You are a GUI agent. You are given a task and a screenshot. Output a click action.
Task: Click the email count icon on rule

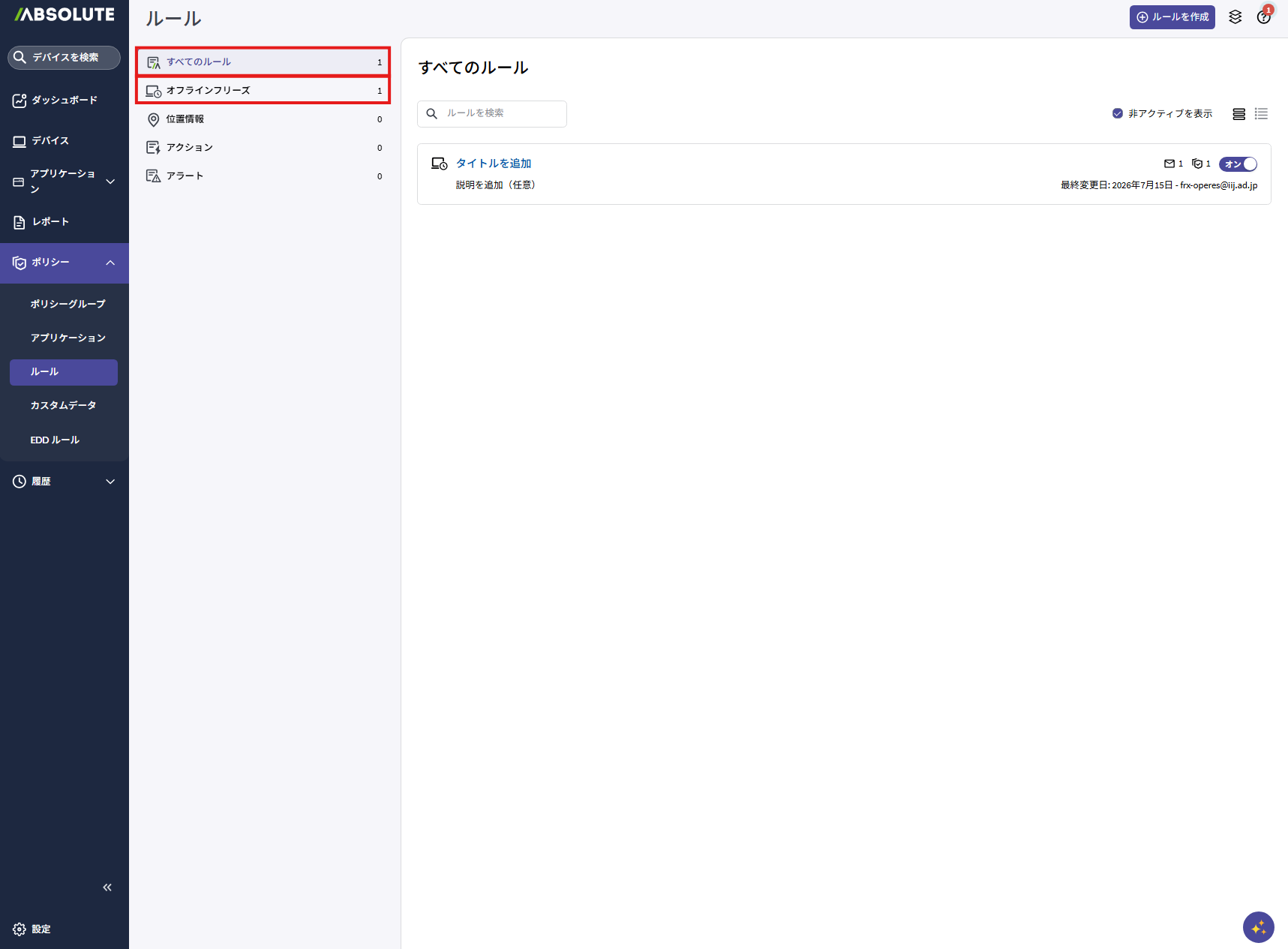click(x=1169, y=164)
